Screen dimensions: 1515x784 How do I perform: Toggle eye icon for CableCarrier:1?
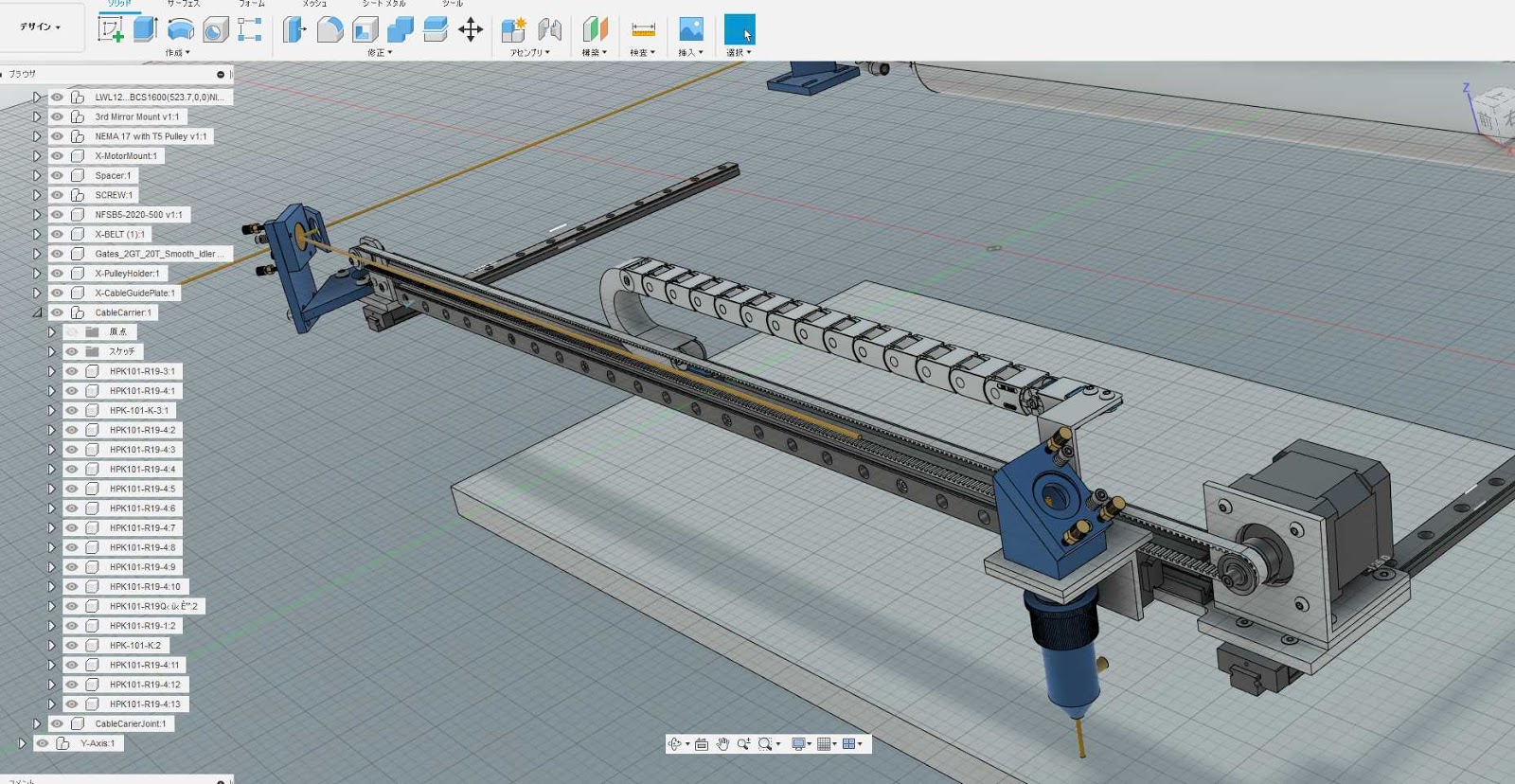pyautogui.click(x=57, y=312)
